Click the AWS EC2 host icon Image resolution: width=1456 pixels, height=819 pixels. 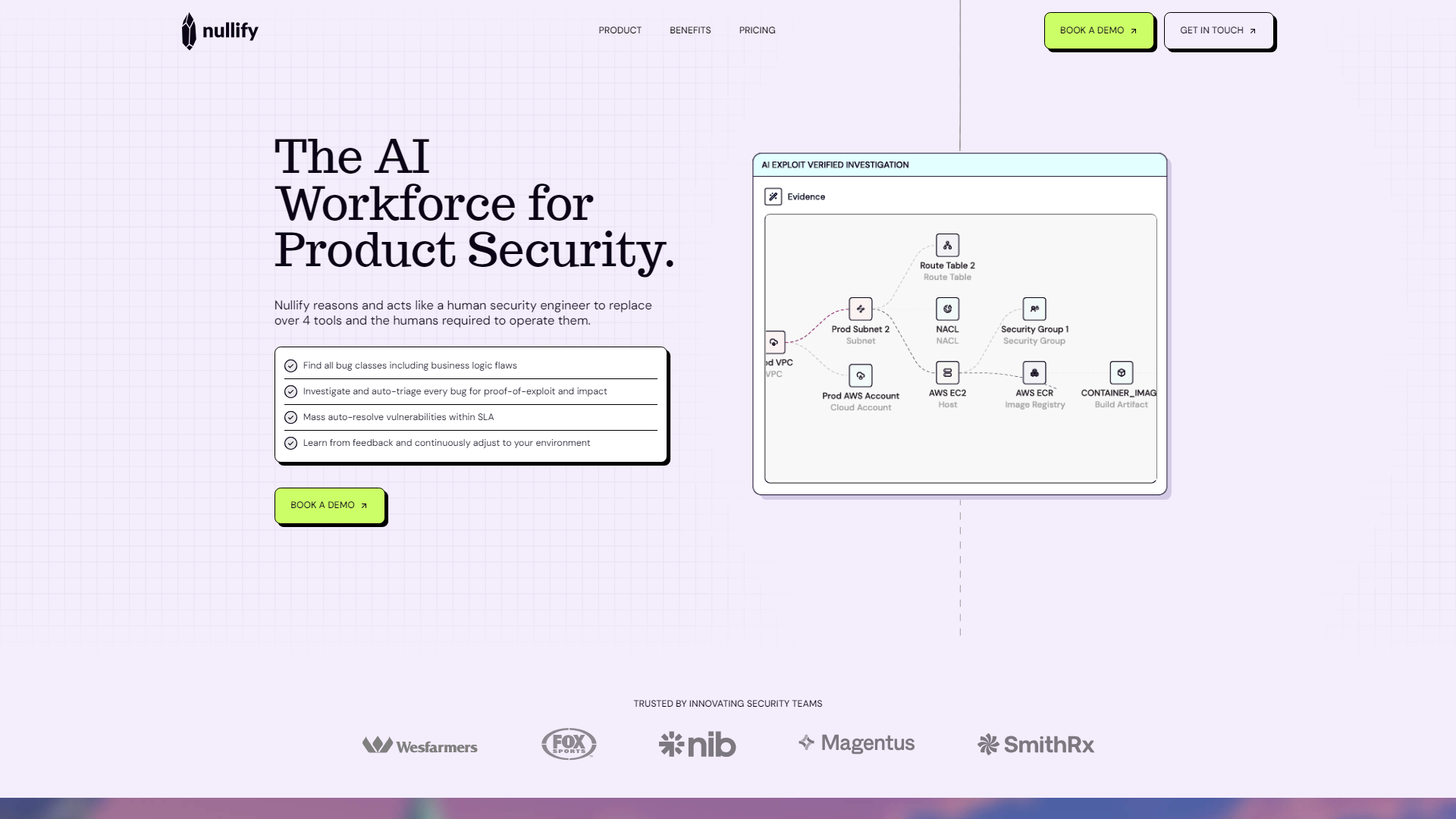(x=947, y=372)
